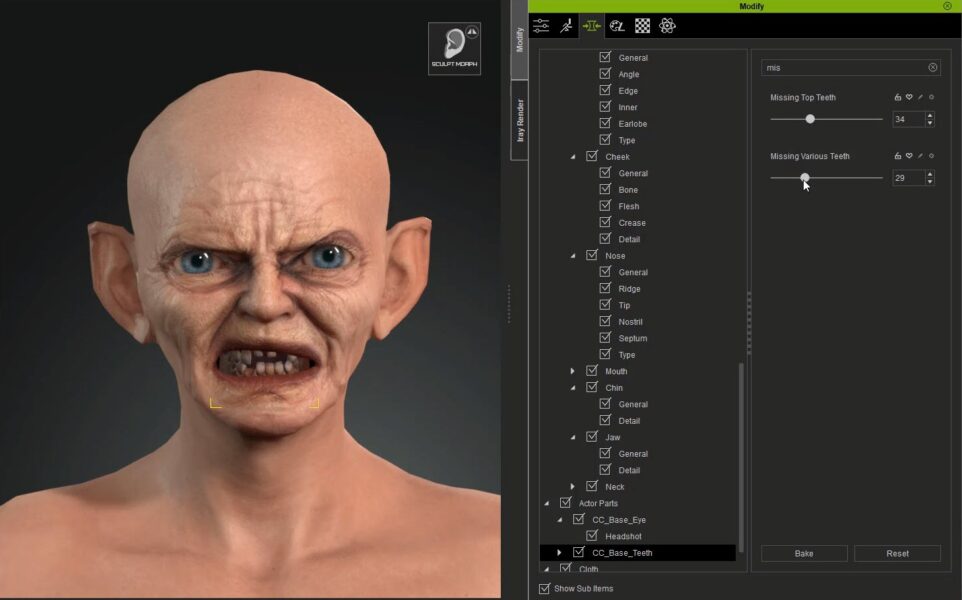Open the pose editing tab icon

coord(567,26)
